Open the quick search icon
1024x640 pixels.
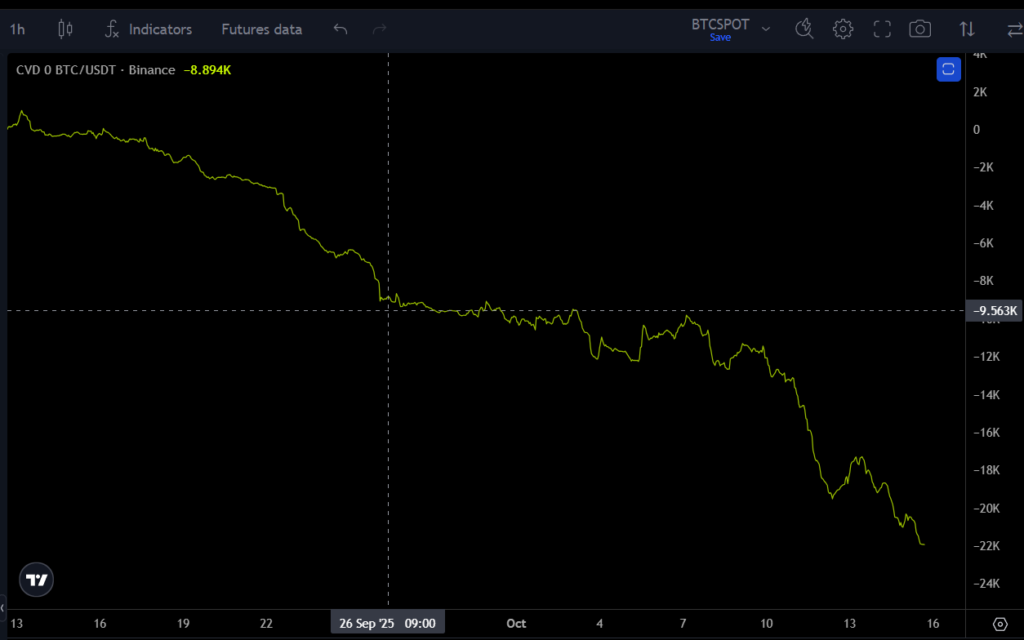click(x=804, y=29)
